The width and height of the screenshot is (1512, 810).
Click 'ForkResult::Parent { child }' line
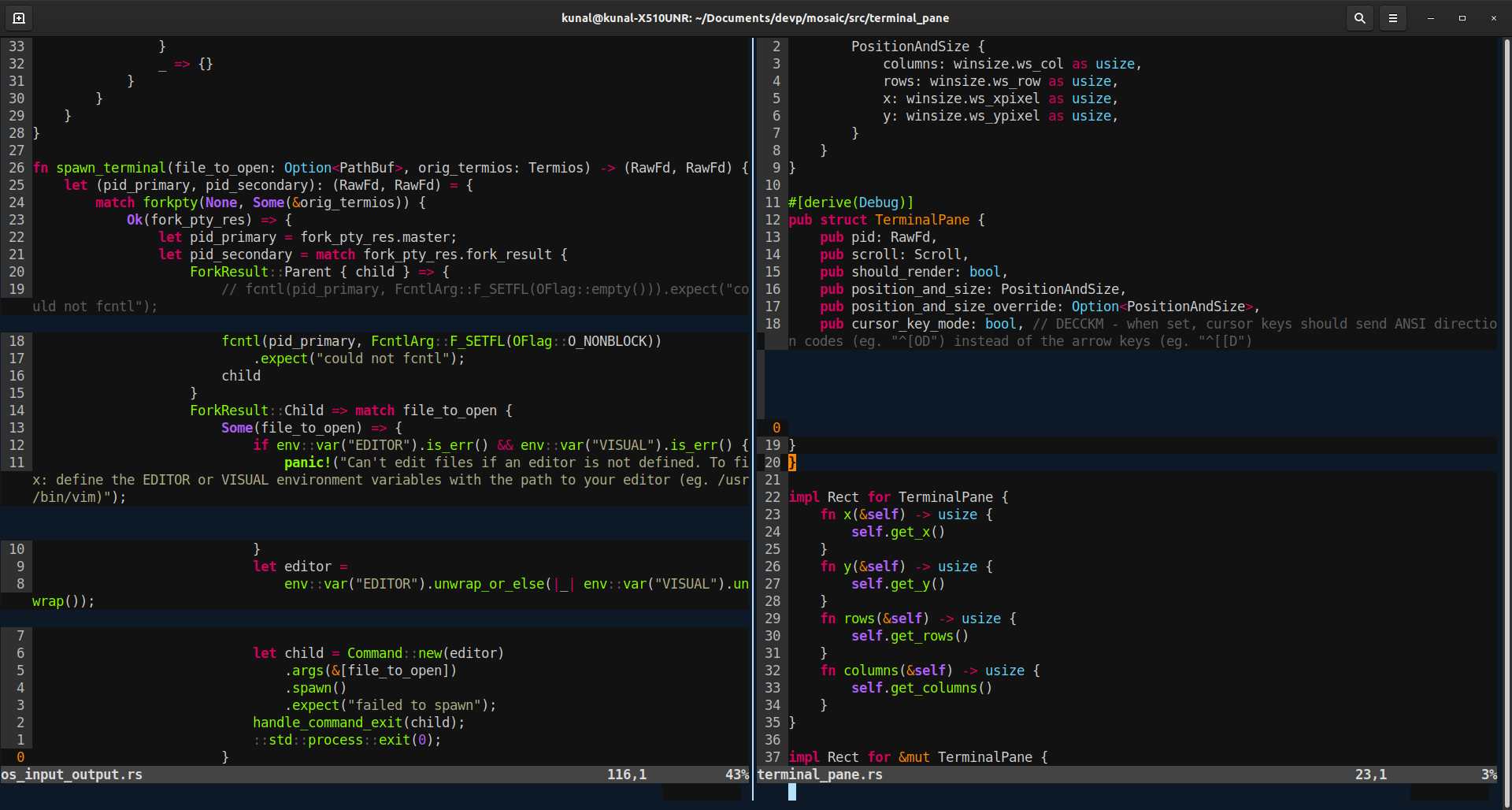(x=320, y=272)
